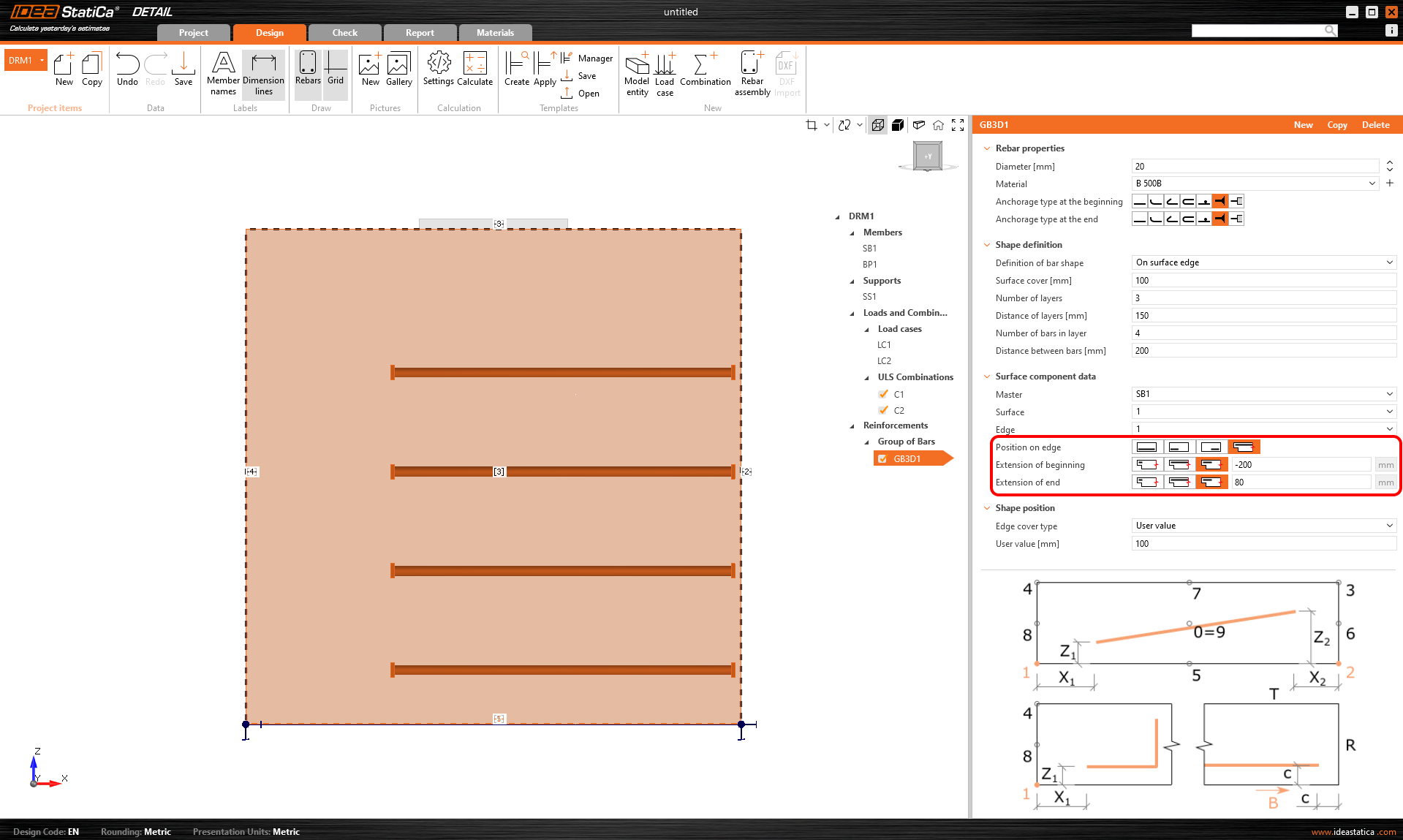Screen dimensions: 1403x840
Task: Uncheck the C1 ULS combination
Action: point(883,394)
